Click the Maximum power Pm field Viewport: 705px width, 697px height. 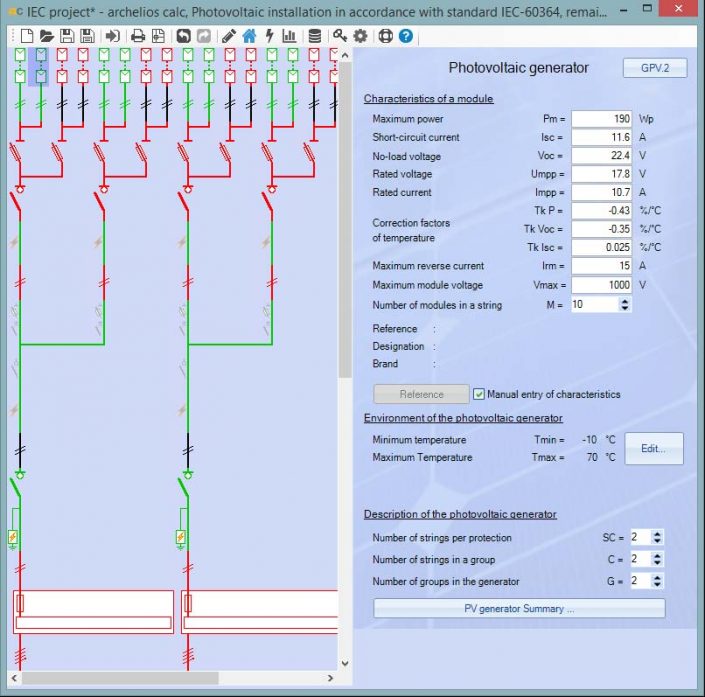tap(602, 119)
